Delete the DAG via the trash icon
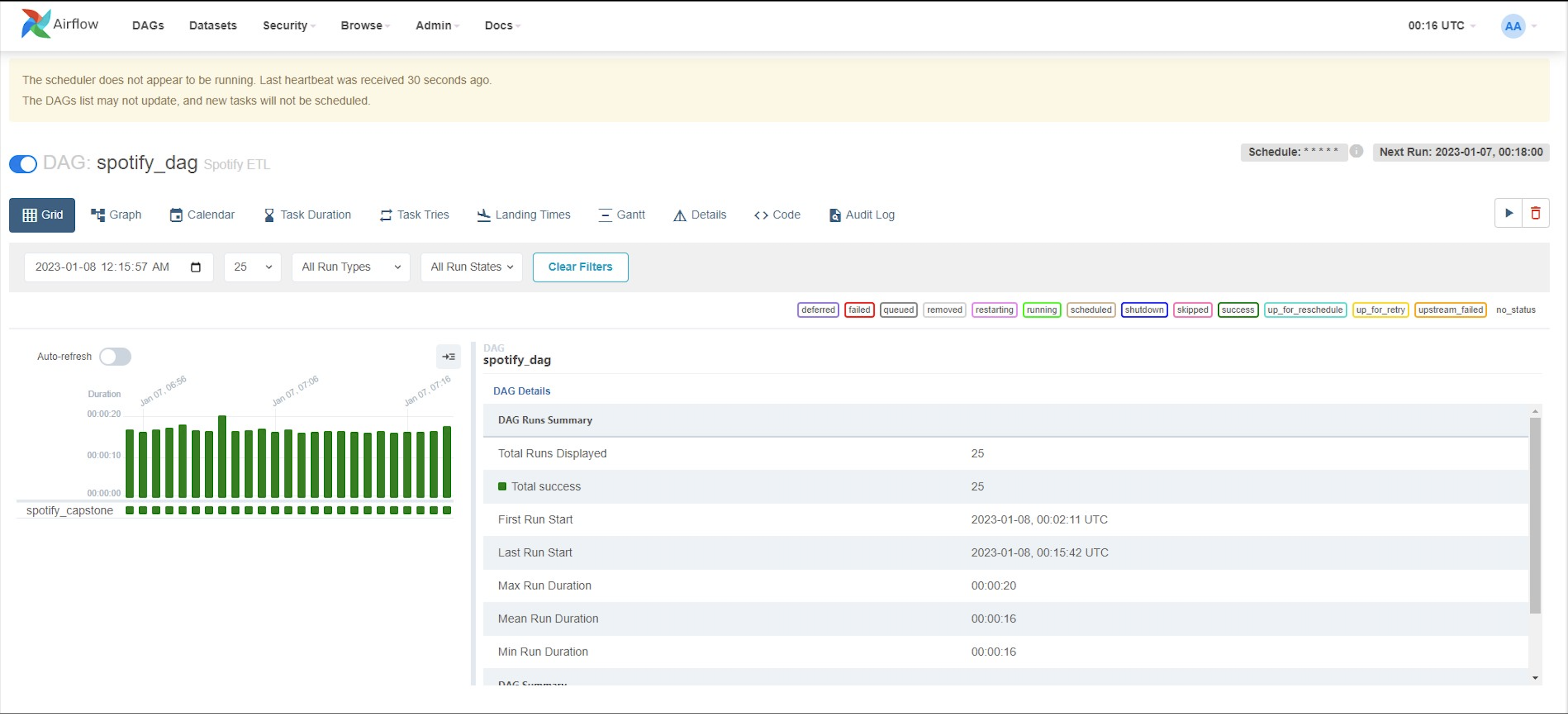Image resolution: width=1568 pixels, height=714 pixels. click(1535, 213)
